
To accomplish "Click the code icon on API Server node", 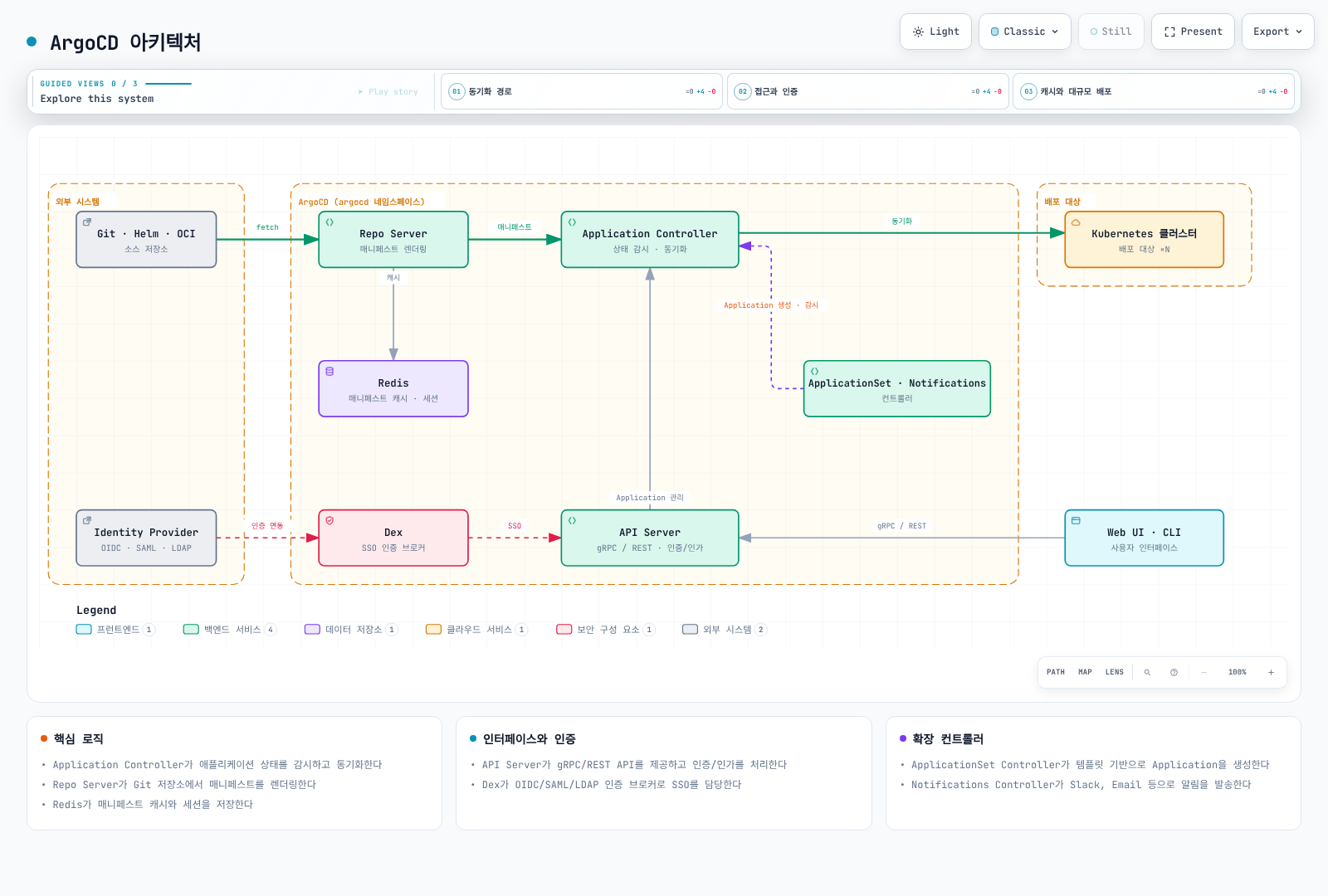I will click(x=572, y=521).
